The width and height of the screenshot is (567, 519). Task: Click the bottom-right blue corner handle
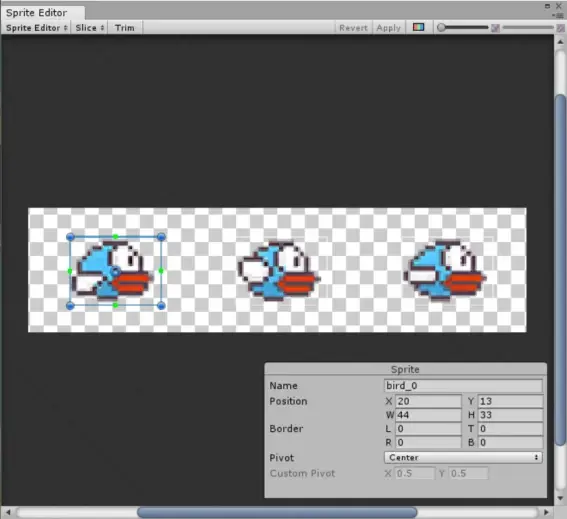[x=161, y=306]
